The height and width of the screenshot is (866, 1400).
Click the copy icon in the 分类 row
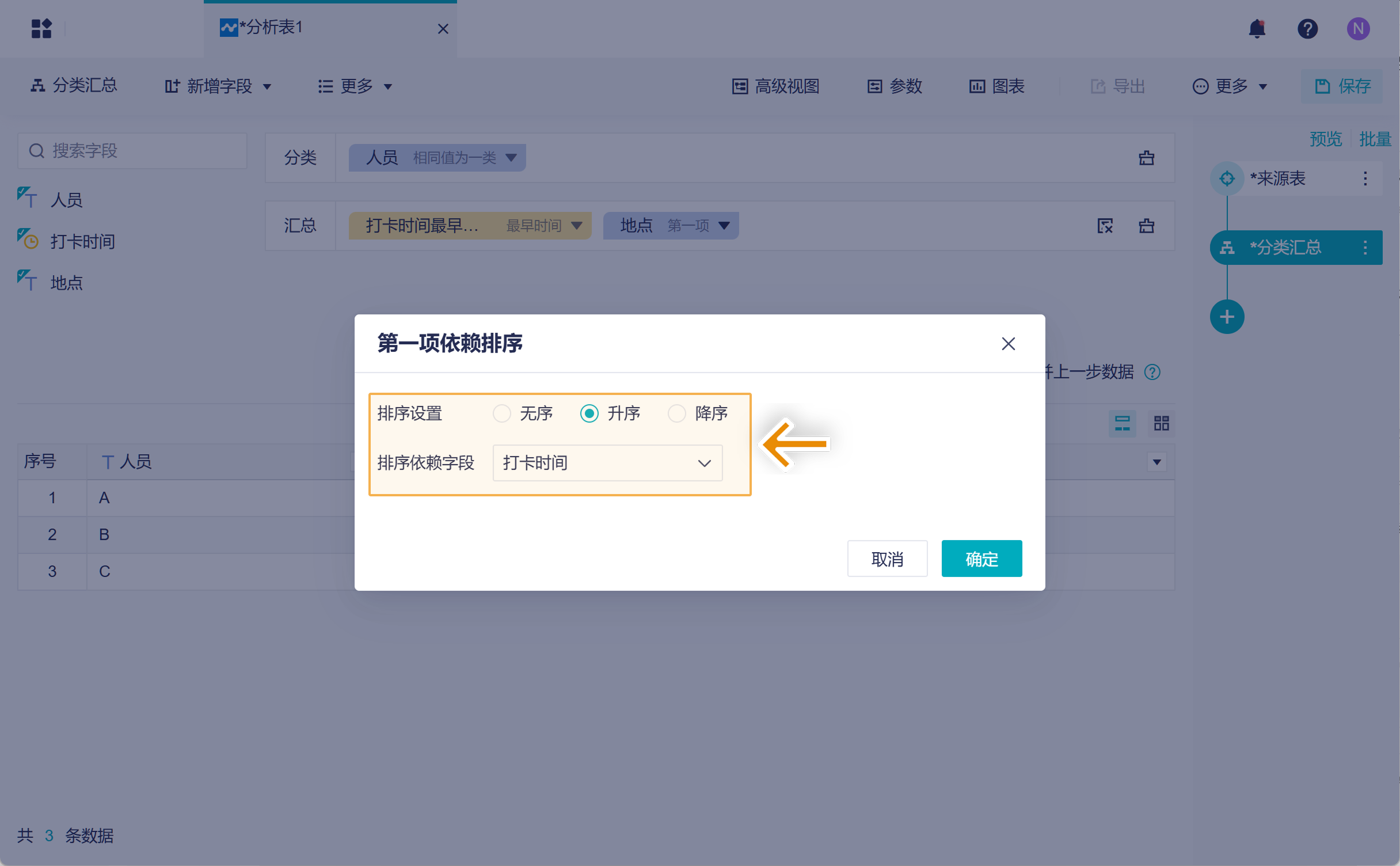pyautogui.click(x=1146, y=157)
